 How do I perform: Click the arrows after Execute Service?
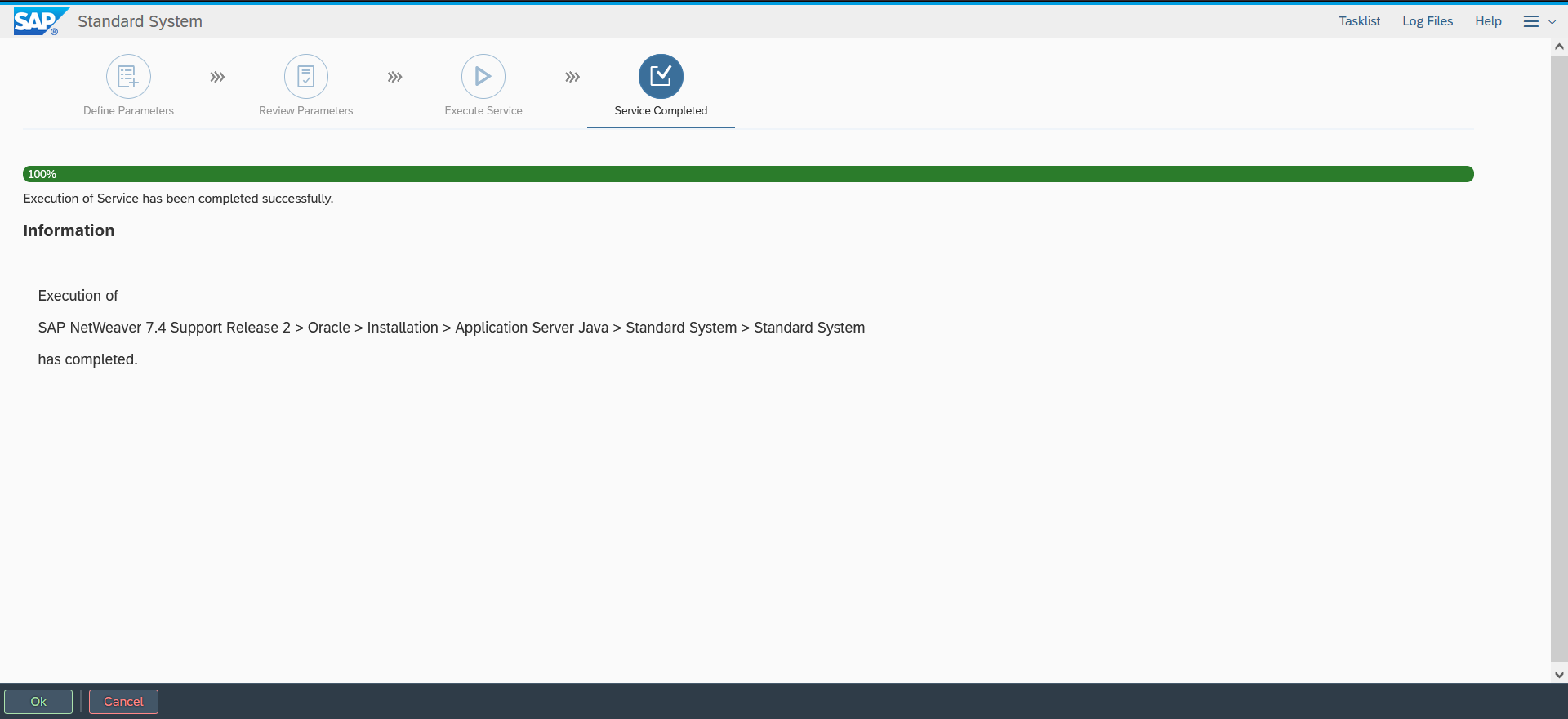[572, 77]
